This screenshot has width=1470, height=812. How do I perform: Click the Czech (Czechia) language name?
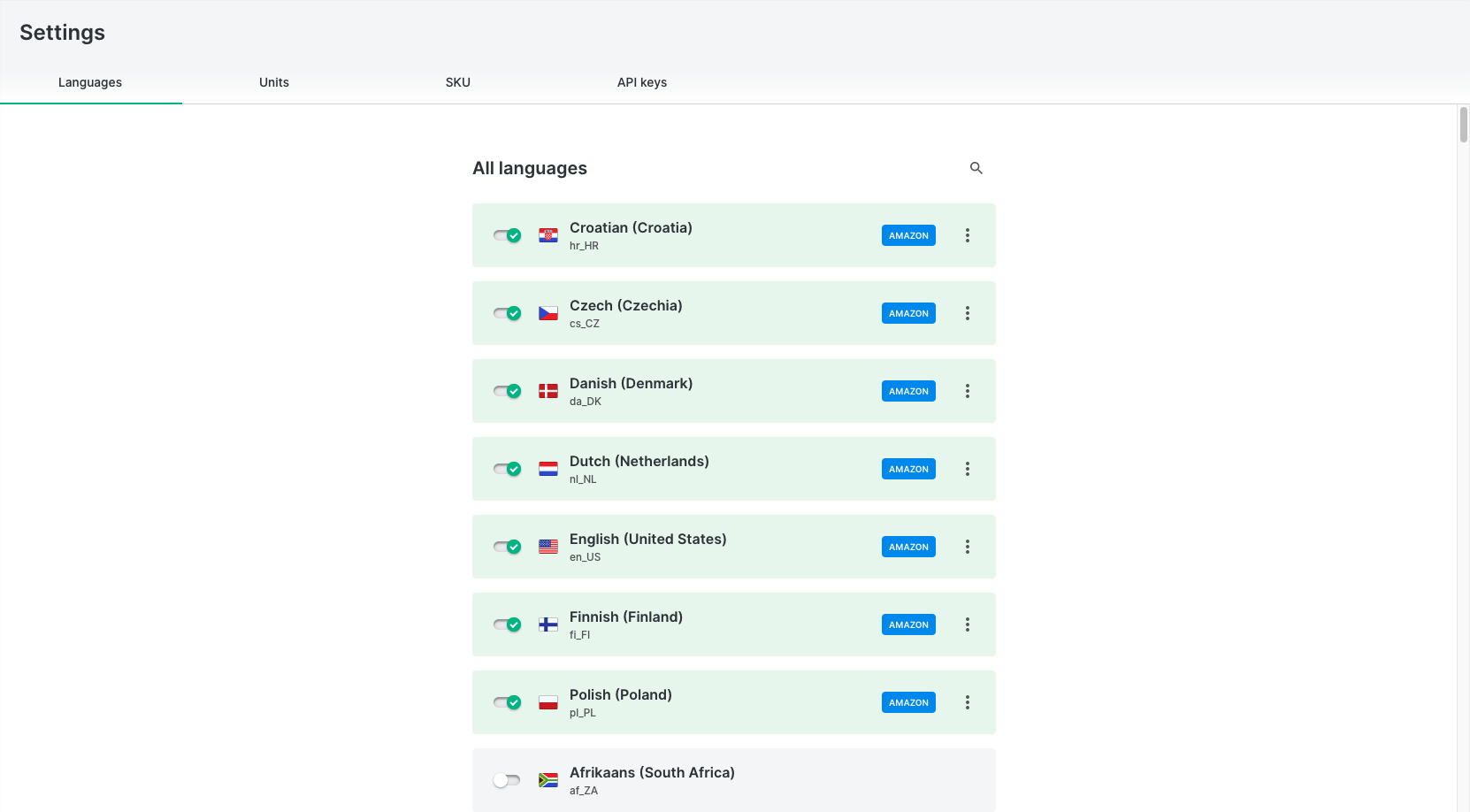coord(626,305)
